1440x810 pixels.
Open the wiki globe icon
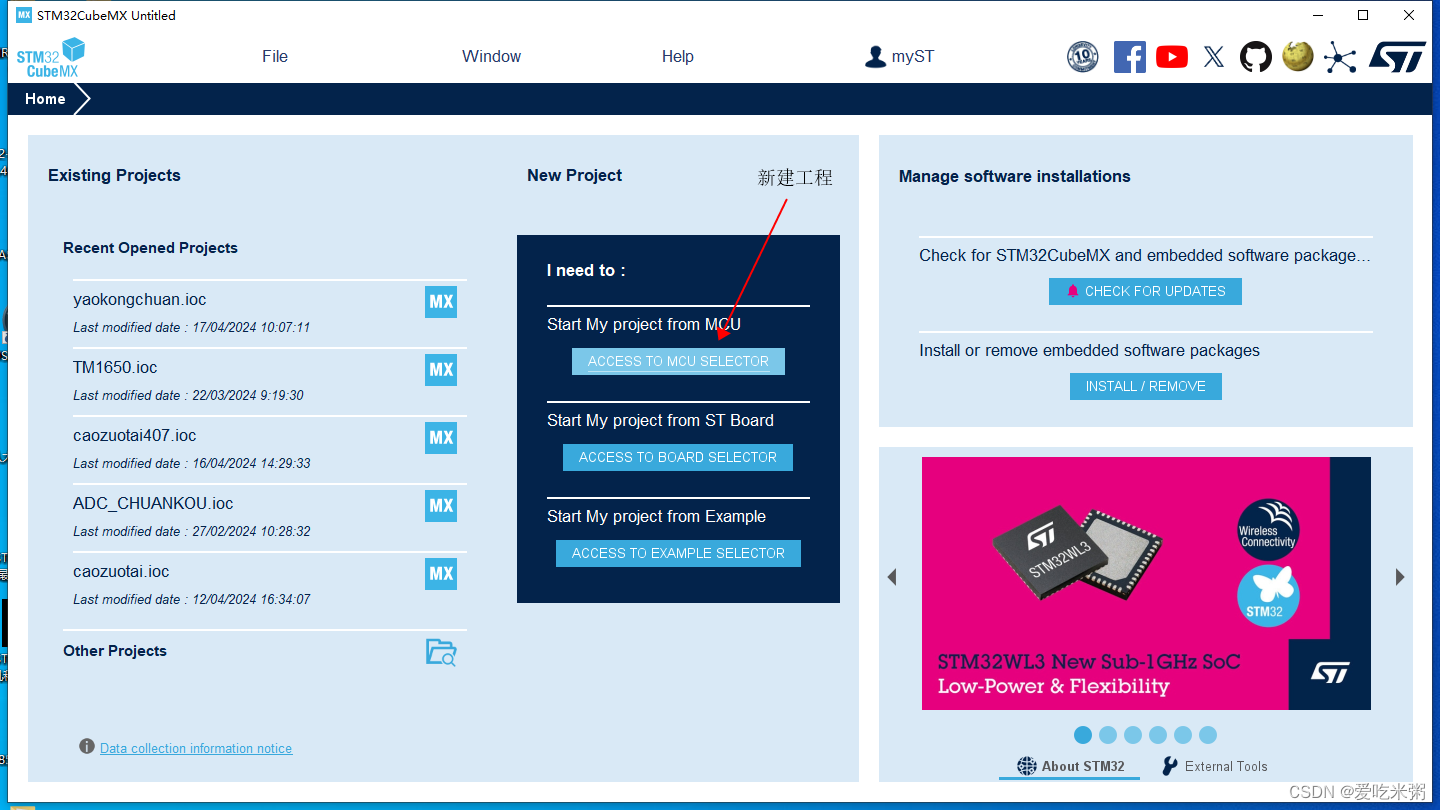point(1298,56)
